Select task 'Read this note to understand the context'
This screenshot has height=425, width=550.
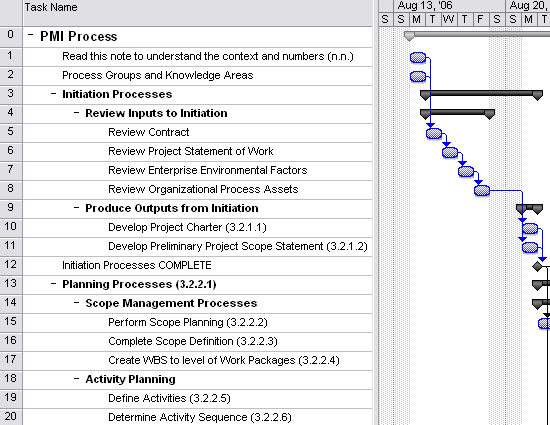[208, 56]
